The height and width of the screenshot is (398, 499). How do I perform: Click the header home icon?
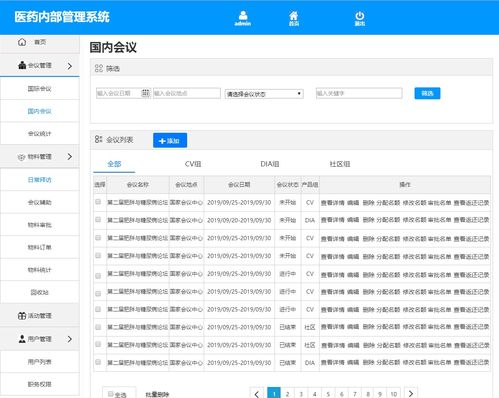pos(294,15)
